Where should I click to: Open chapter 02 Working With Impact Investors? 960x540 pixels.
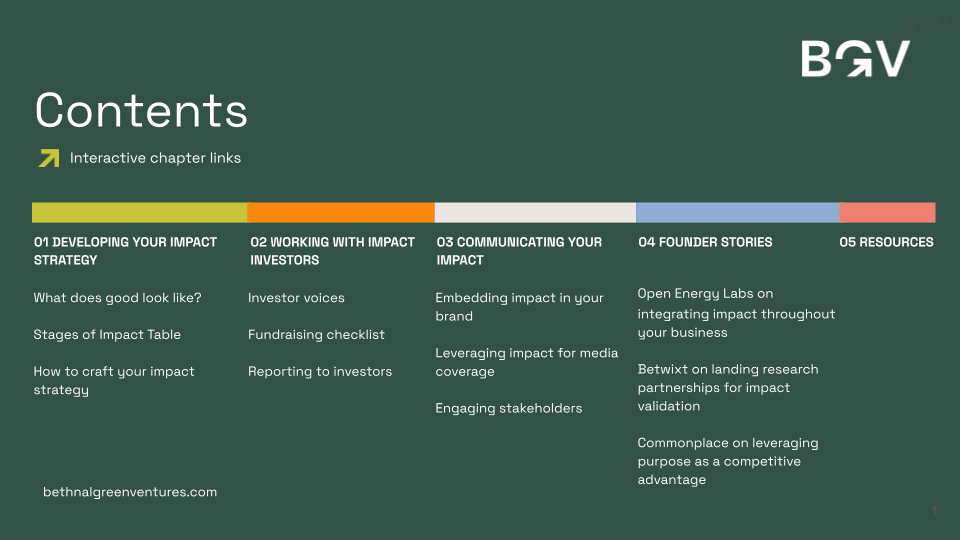[332, 251]
